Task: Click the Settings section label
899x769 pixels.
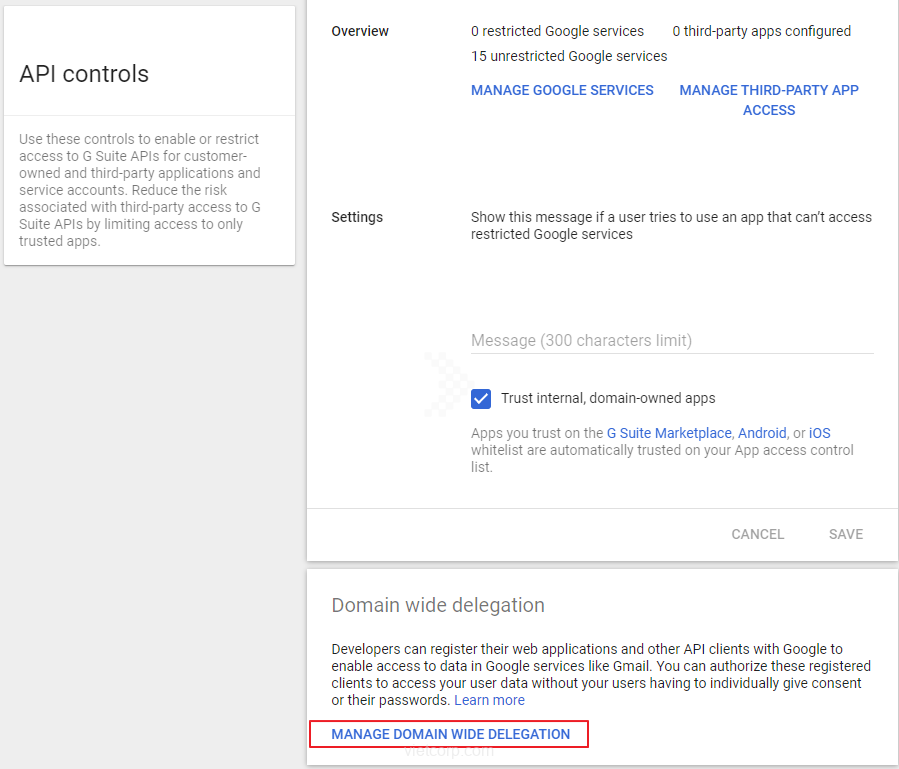Action: coord(357,217)
